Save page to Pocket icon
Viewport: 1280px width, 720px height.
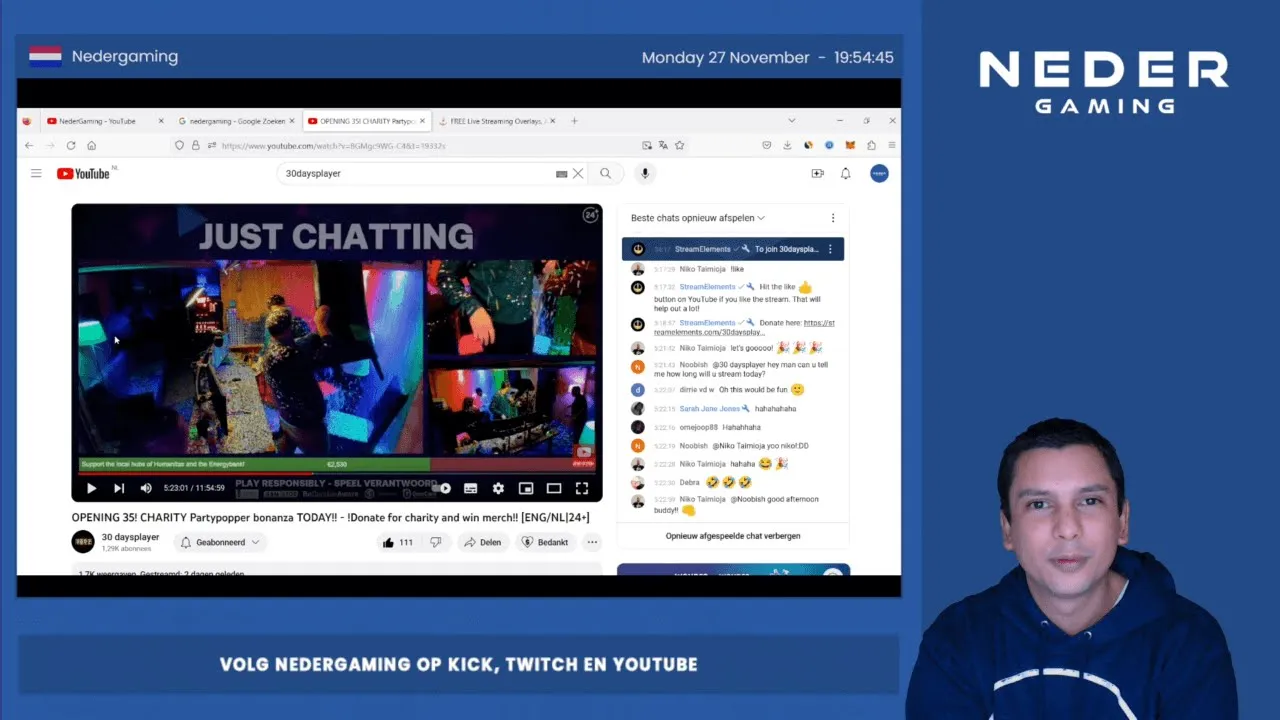(x=767, y=145)
